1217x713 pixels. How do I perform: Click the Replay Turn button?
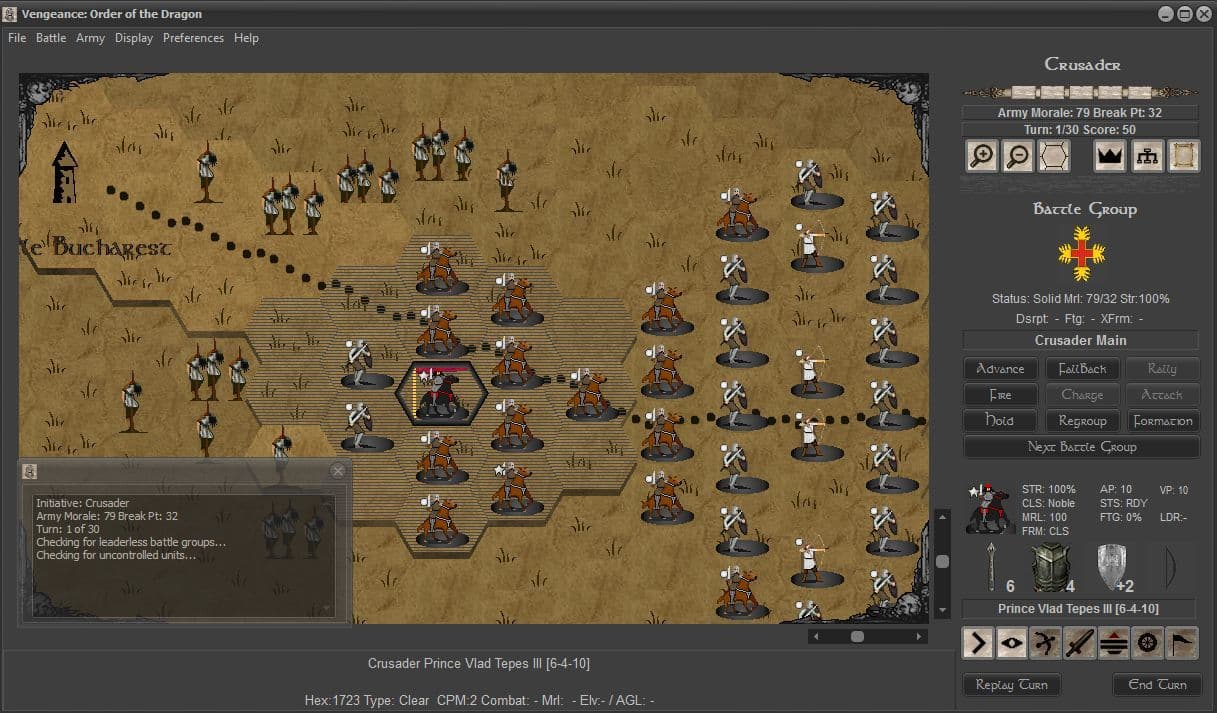[x=1011, y=685]
